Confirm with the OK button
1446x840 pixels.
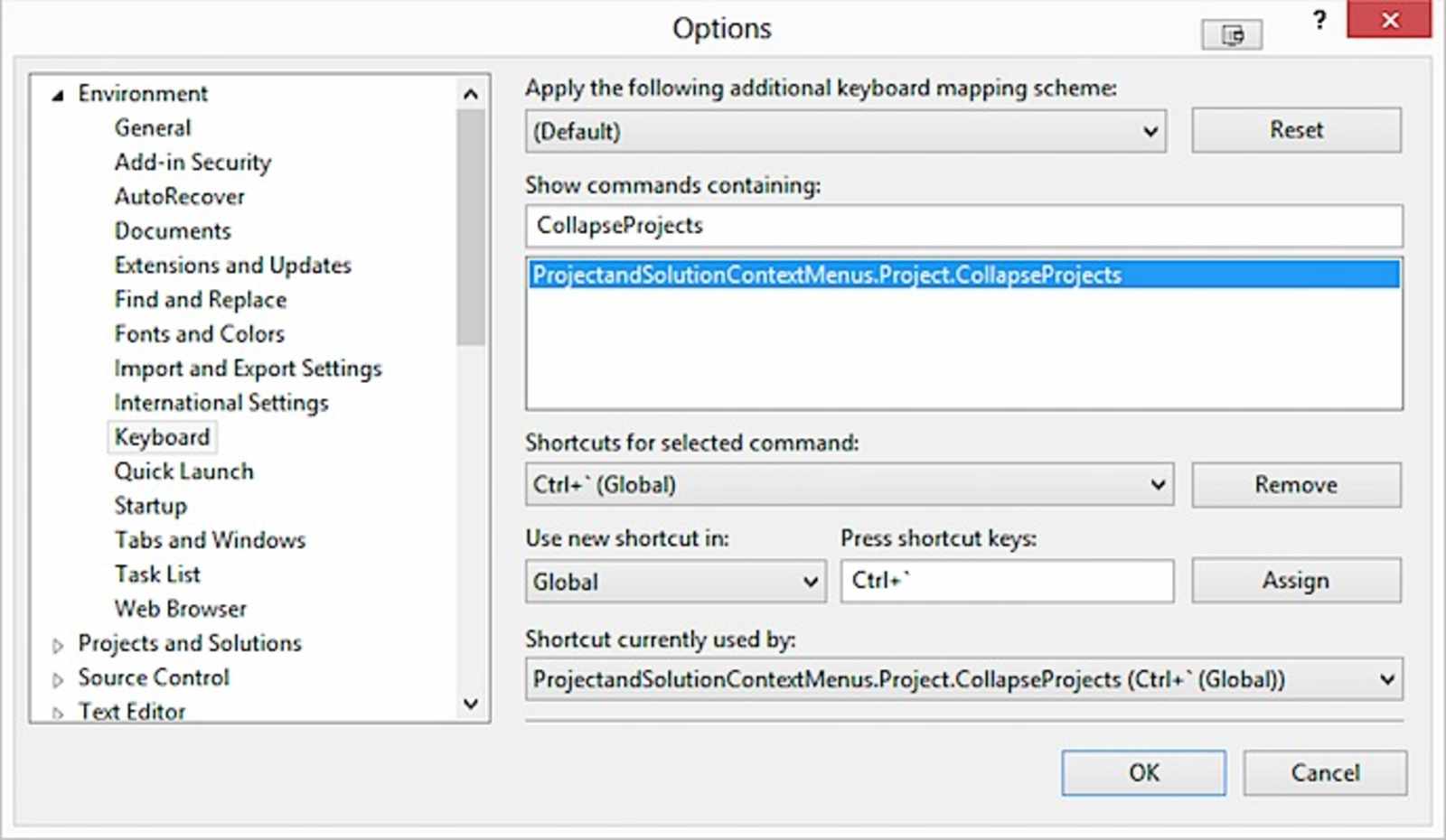tap(1143, 773)
